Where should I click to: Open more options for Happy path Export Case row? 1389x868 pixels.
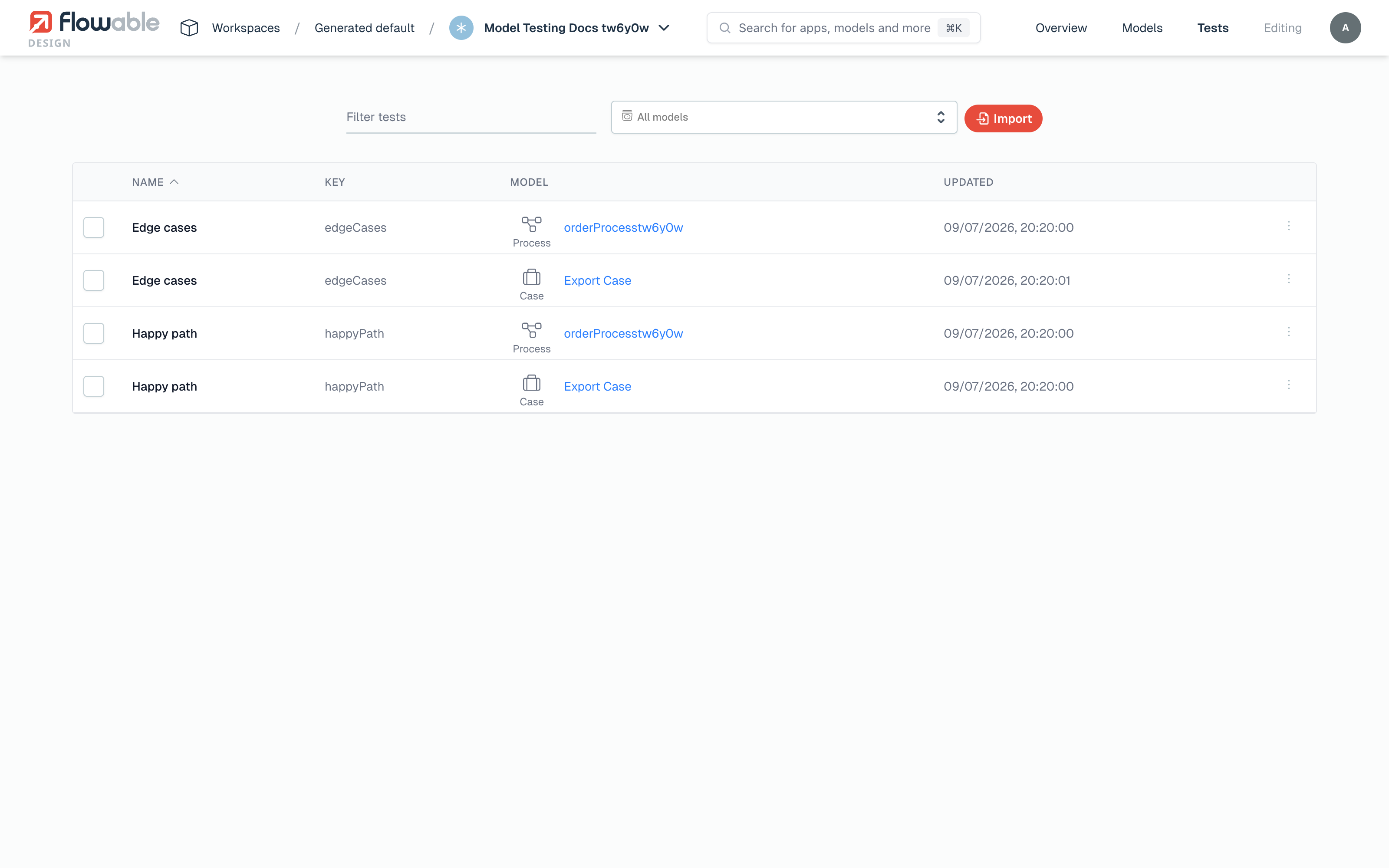1289,385
